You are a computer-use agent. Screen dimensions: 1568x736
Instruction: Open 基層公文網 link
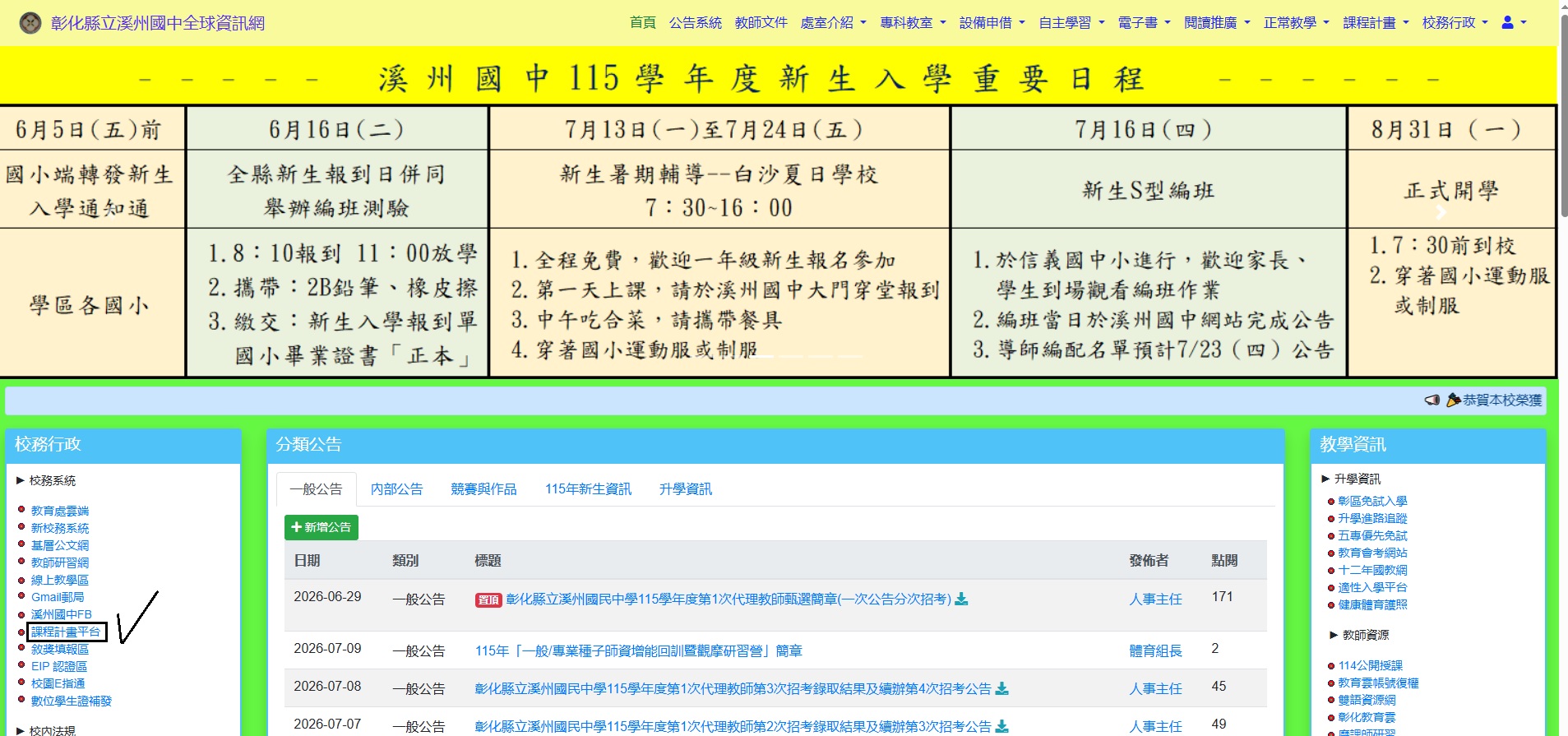(x=60, y=546)
